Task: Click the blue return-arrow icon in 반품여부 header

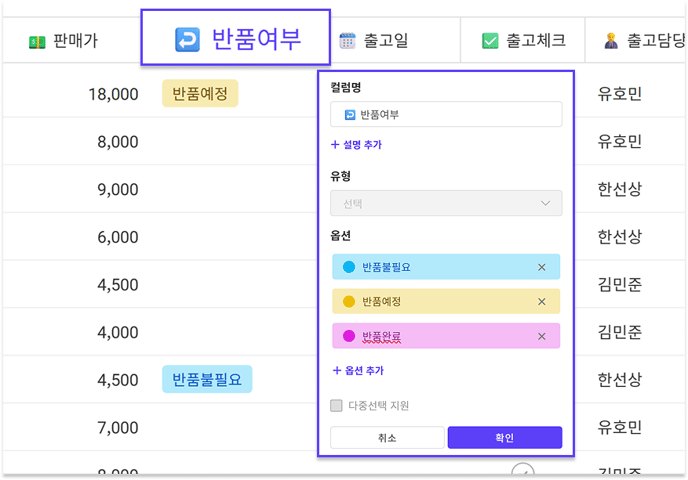Action: [187, 39]
